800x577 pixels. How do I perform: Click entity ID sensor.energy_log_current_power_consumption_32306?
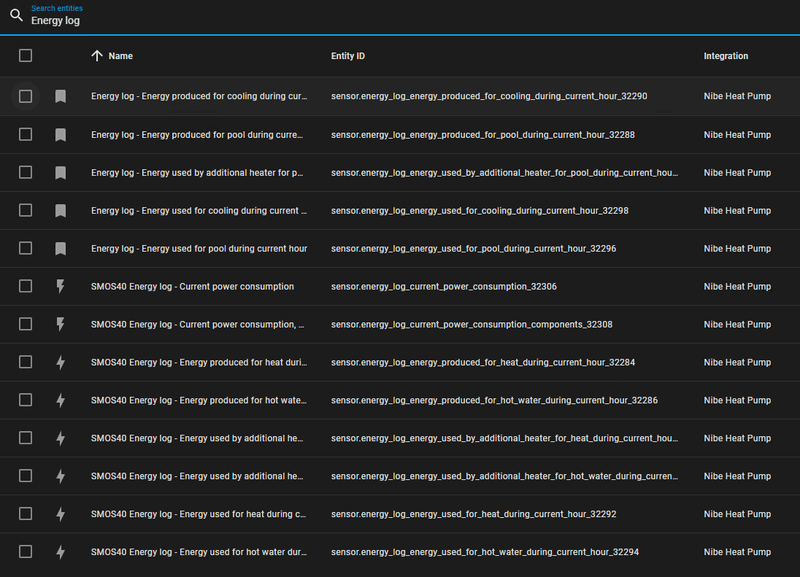tap(444, 287)
